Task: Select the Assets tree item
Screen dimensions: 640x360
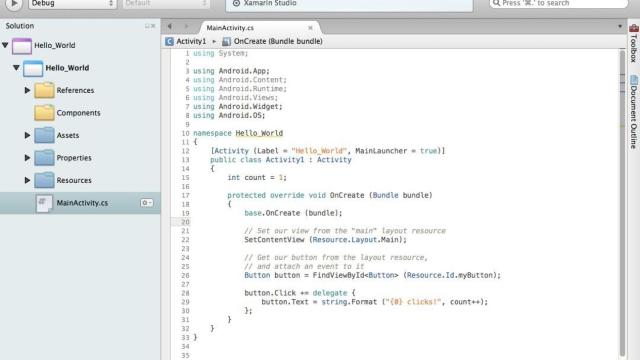Action: [68, 135]
